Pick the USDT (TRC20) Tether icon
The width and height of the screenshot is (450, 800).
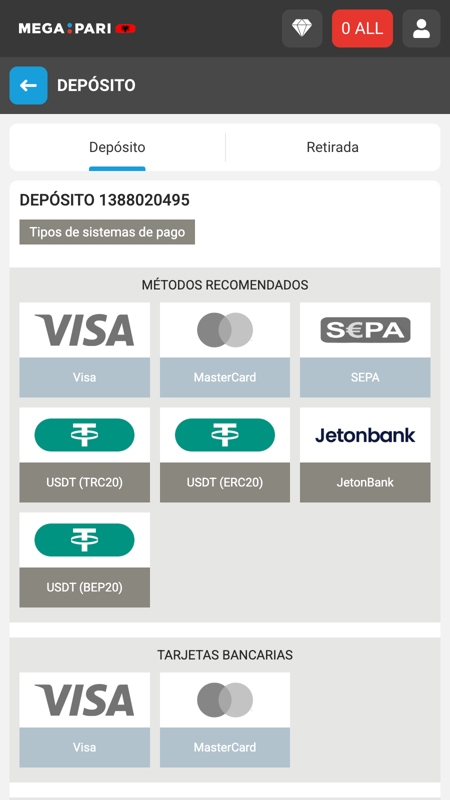tap(85, 435)
